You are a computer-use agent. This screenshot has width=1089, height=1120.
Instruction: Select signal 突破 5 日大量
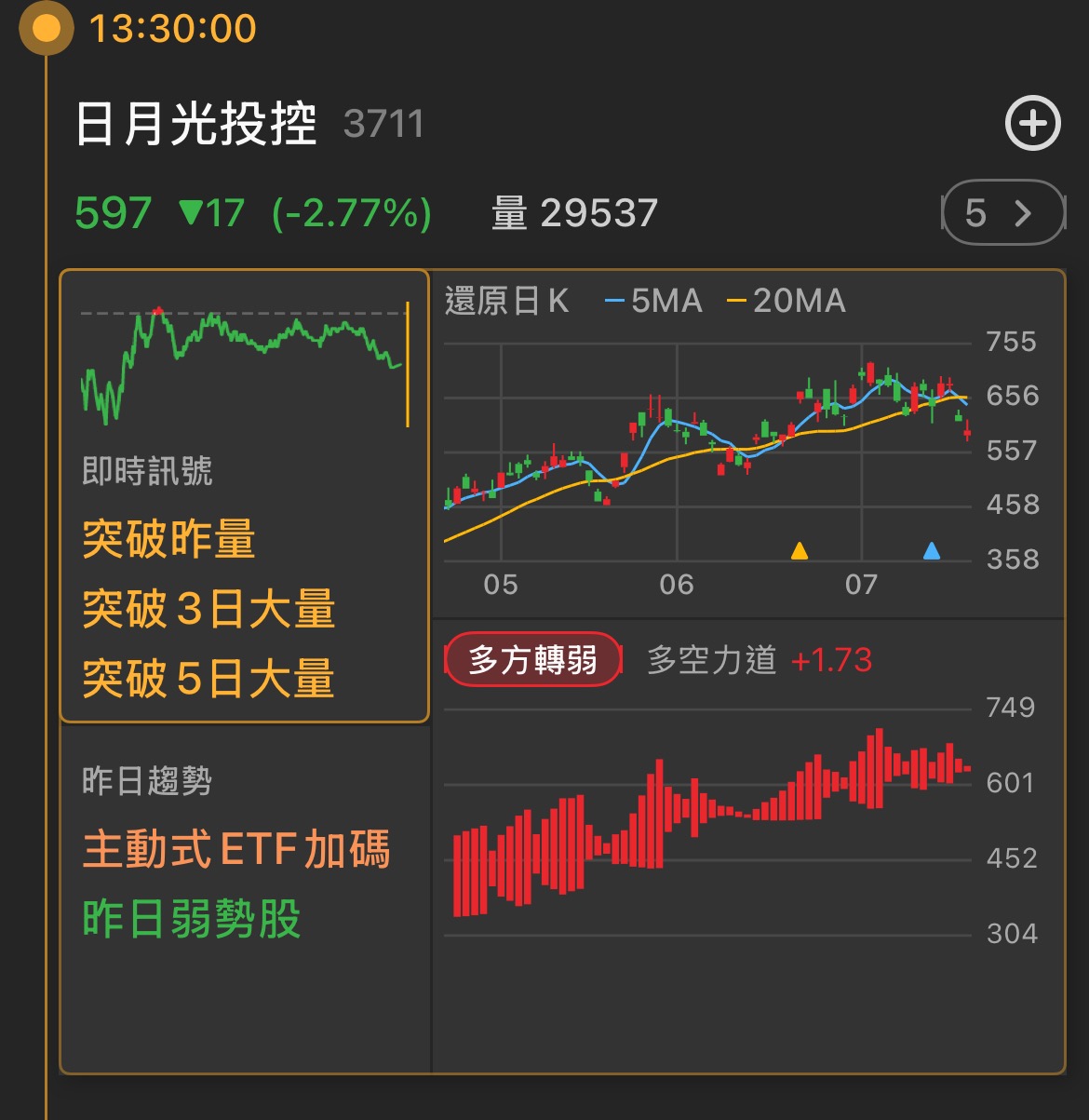(208, 678)
